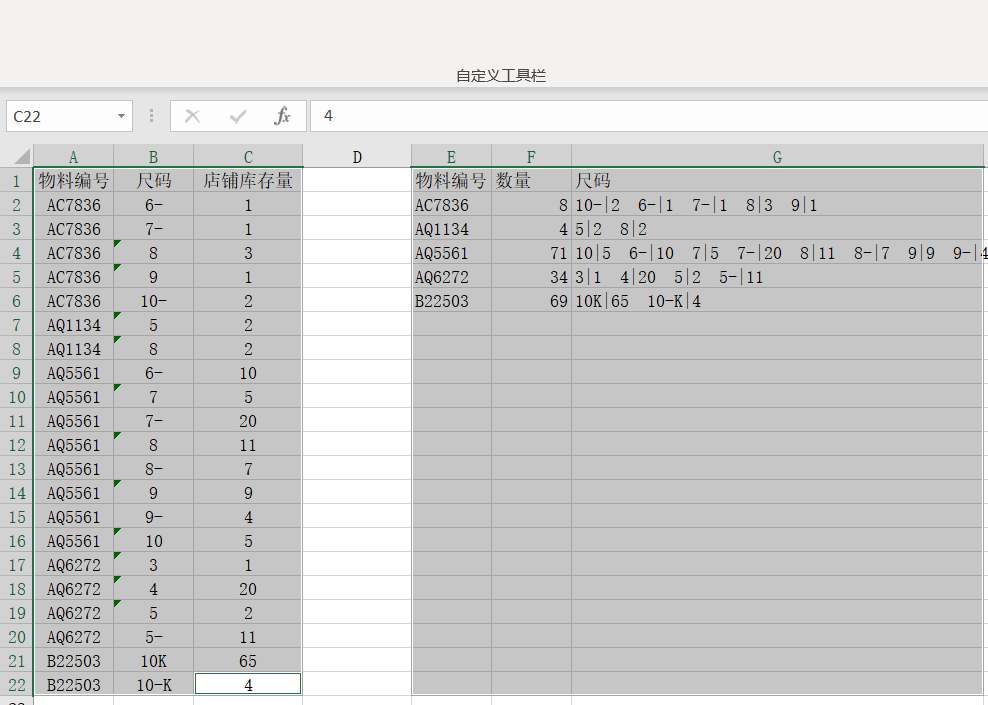
Task: Select cell B13 with 8-
Action: pos(153,469)
